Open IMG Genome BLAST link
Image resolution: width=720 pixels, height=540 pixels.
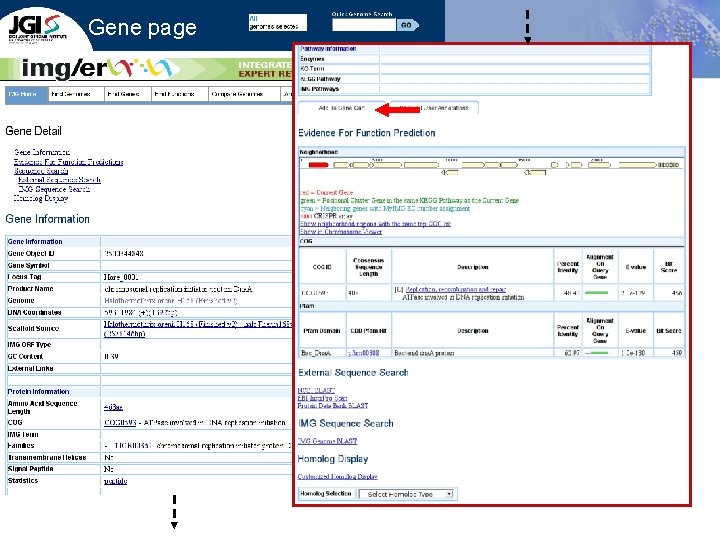[x=327, y=441]
